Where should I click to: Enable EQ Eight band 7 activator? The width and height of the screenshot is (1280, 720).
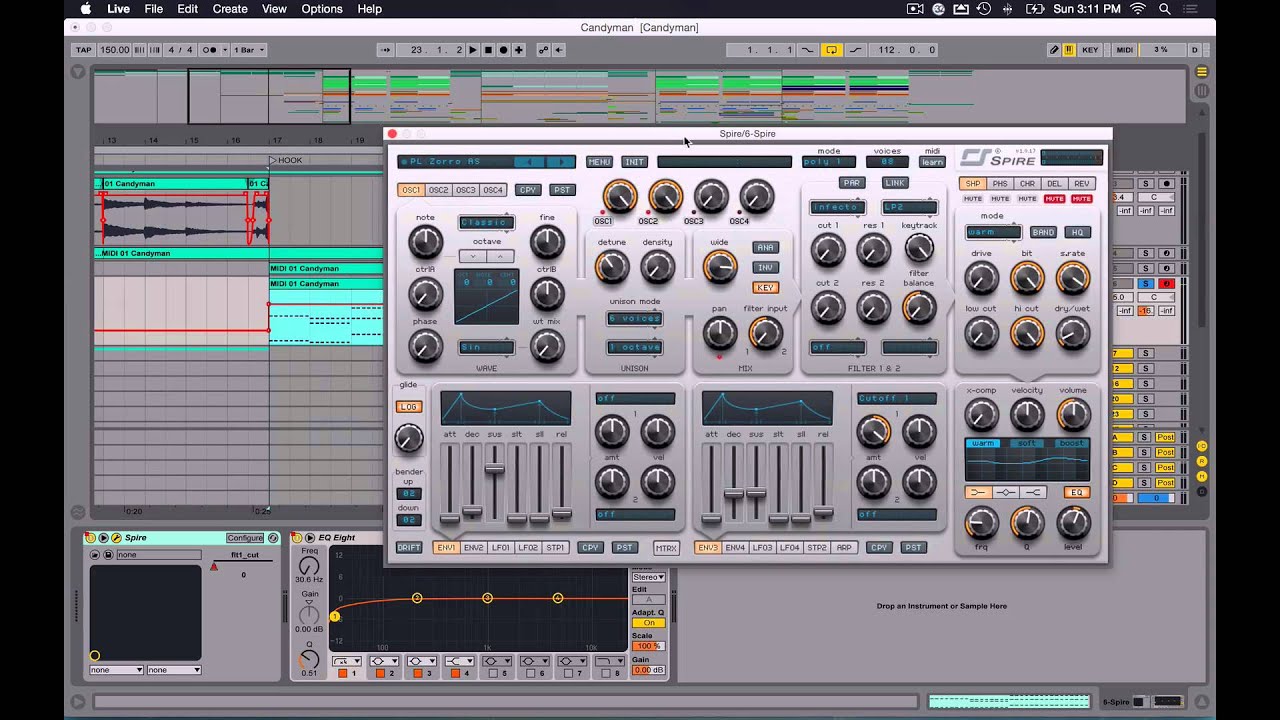(568, 674)
